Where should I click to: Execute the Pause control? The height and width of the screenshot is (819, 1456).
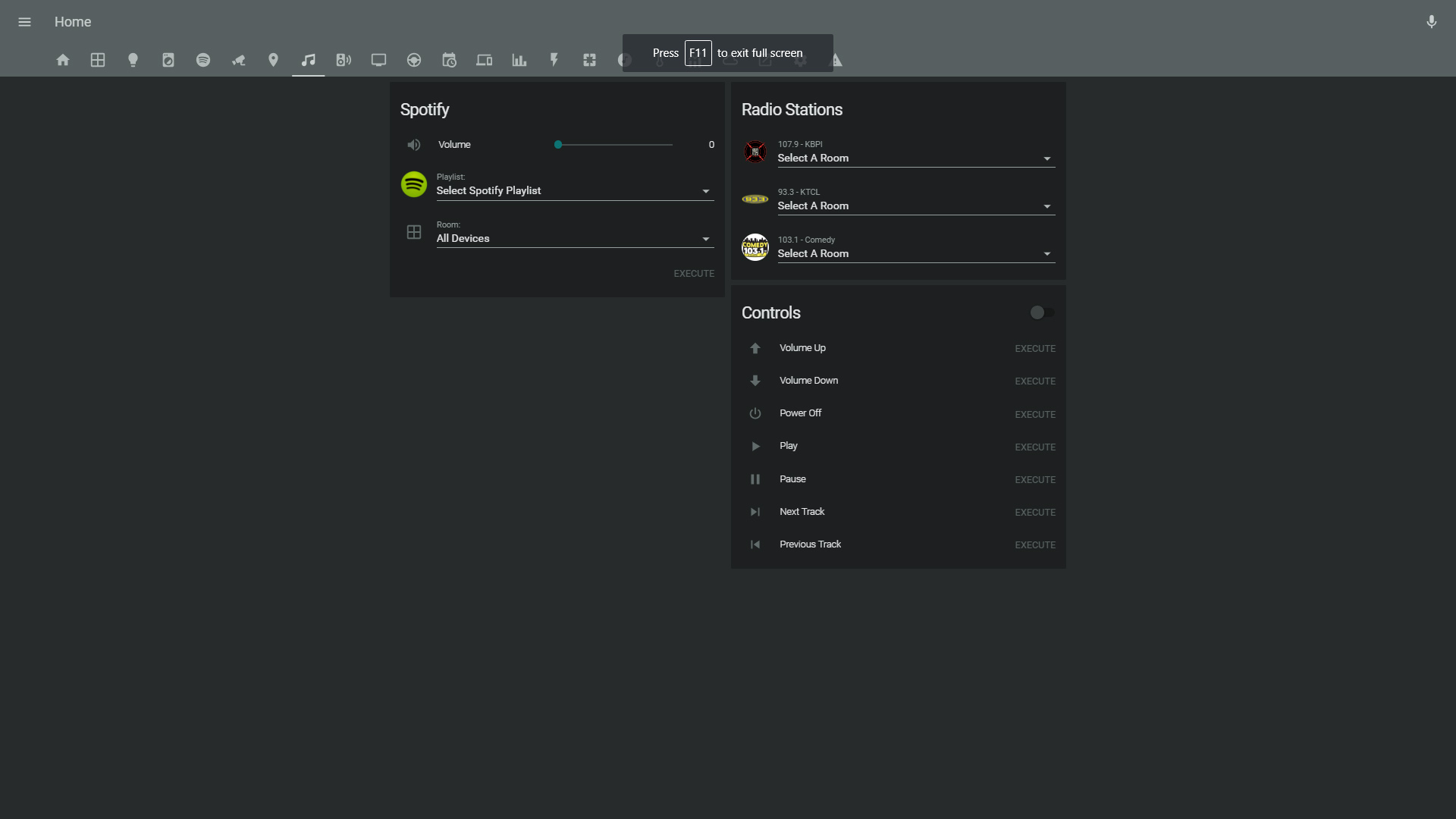[x=1035, y=480]
